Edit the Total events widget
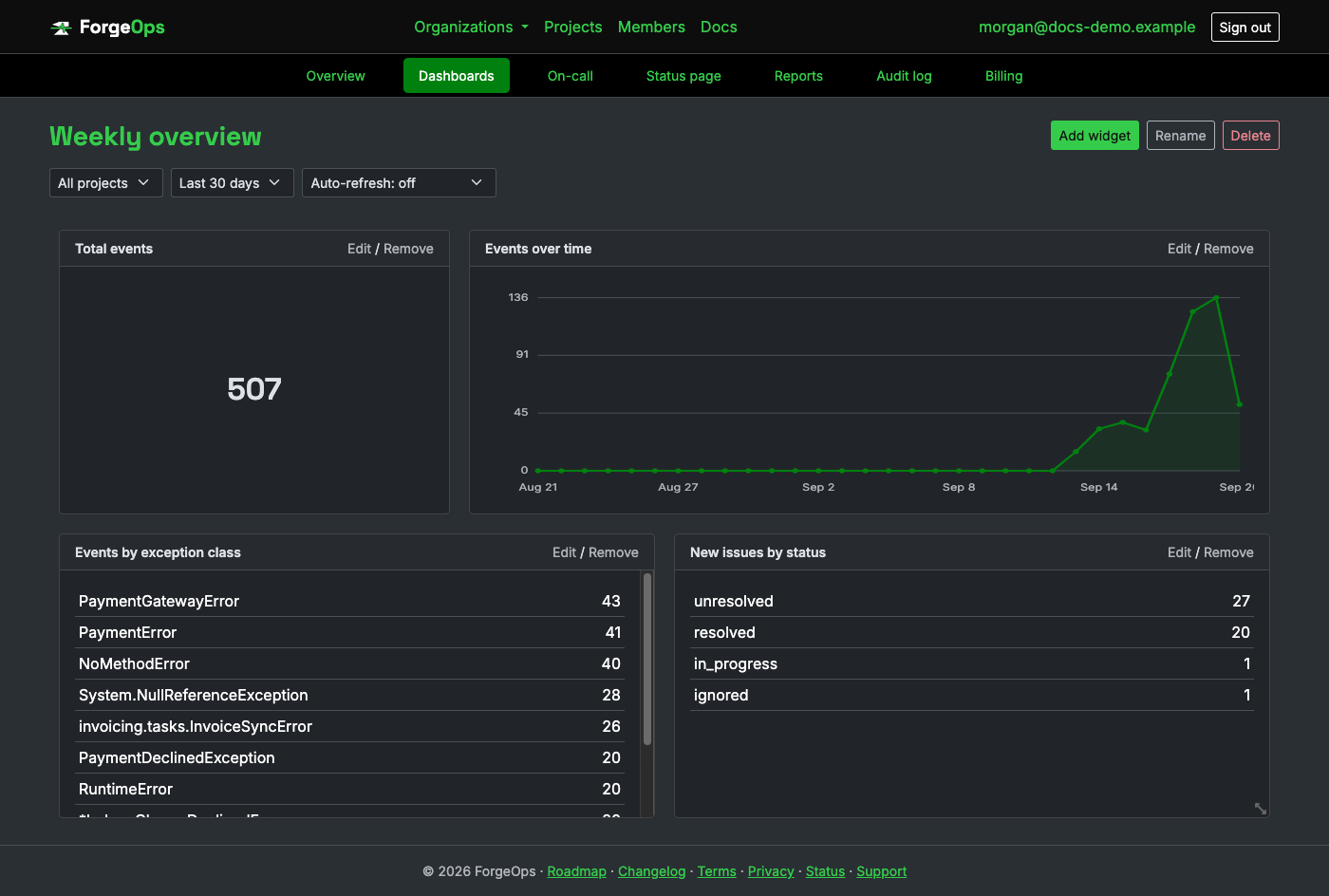Screen dimensions: 1329x896 359,249
